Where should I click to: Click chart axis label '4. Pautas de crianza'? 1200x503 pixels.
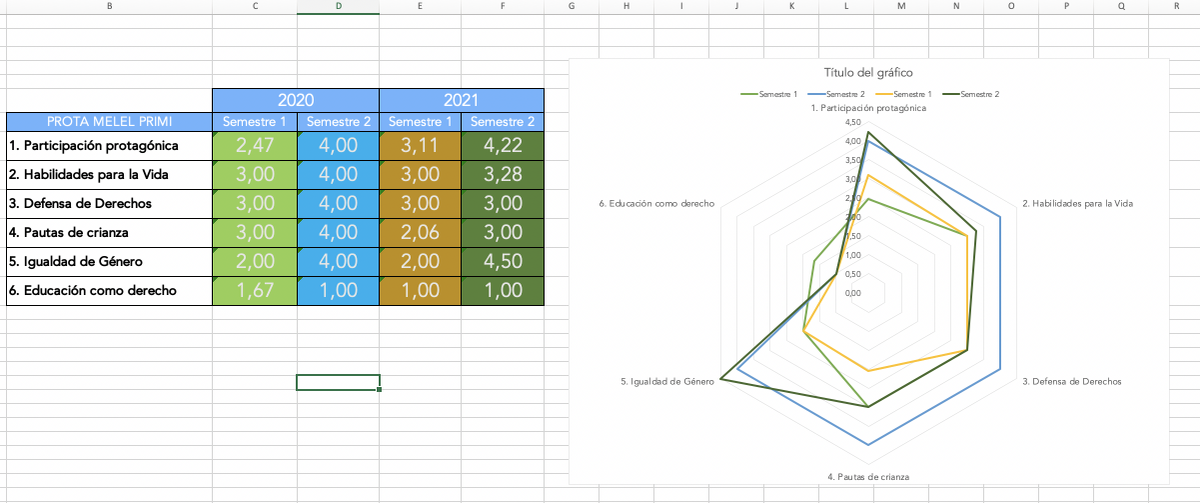coord(868,476)
